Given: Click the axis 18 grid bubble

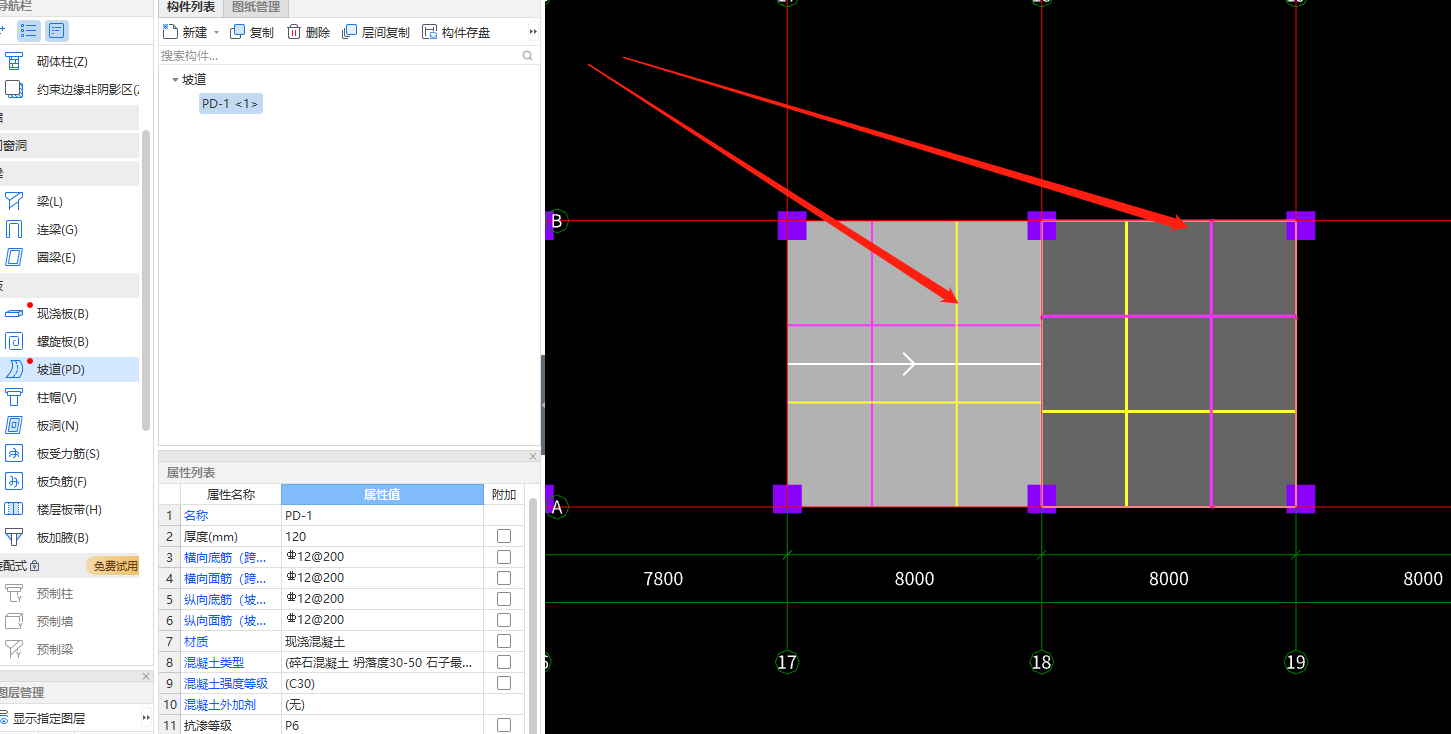Looking at the screenshot, I should click(x=1042, y=662).
